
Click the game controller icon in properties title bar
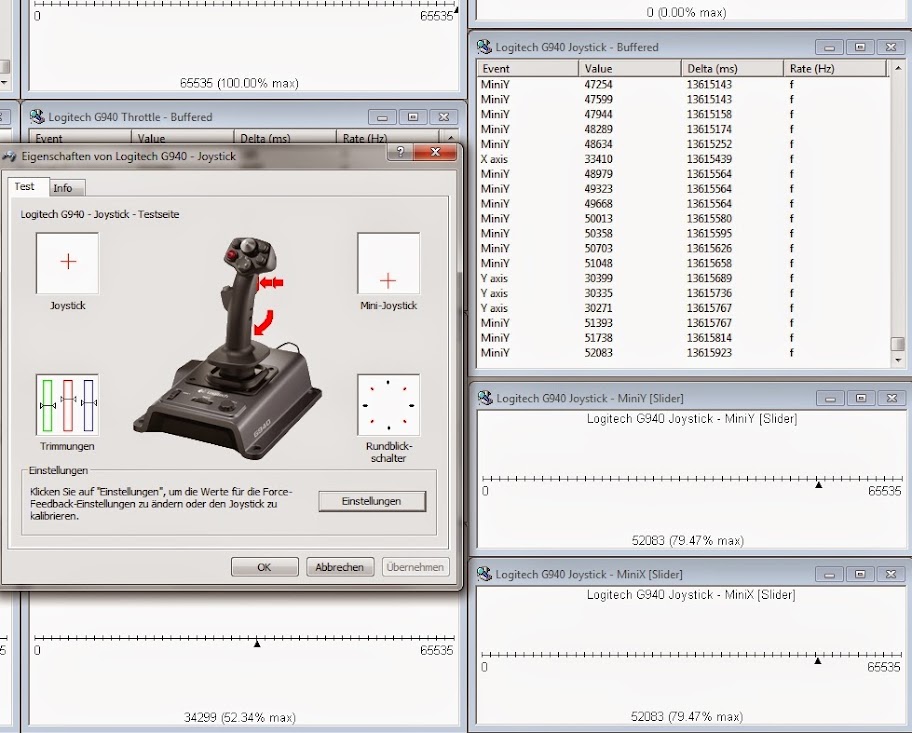click(9, 156)
